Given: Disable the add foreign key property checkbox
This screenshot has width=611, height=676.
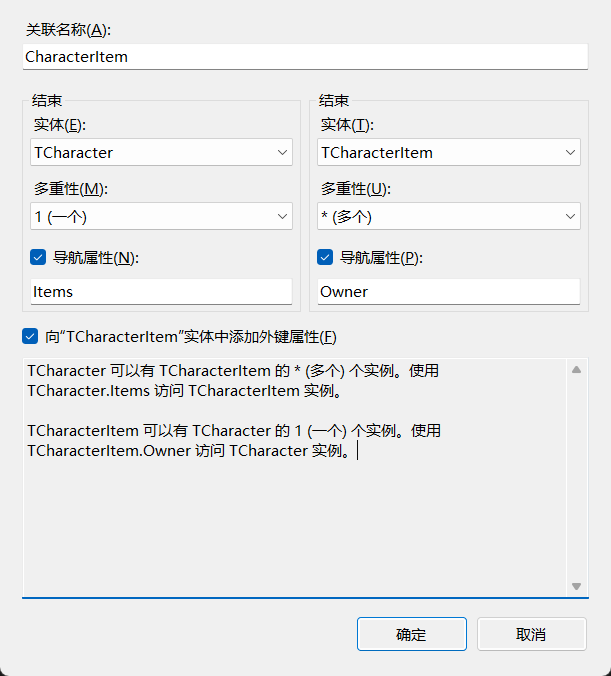Looking at the screenshot, I should pyautogui.click(x=31, y=336).
